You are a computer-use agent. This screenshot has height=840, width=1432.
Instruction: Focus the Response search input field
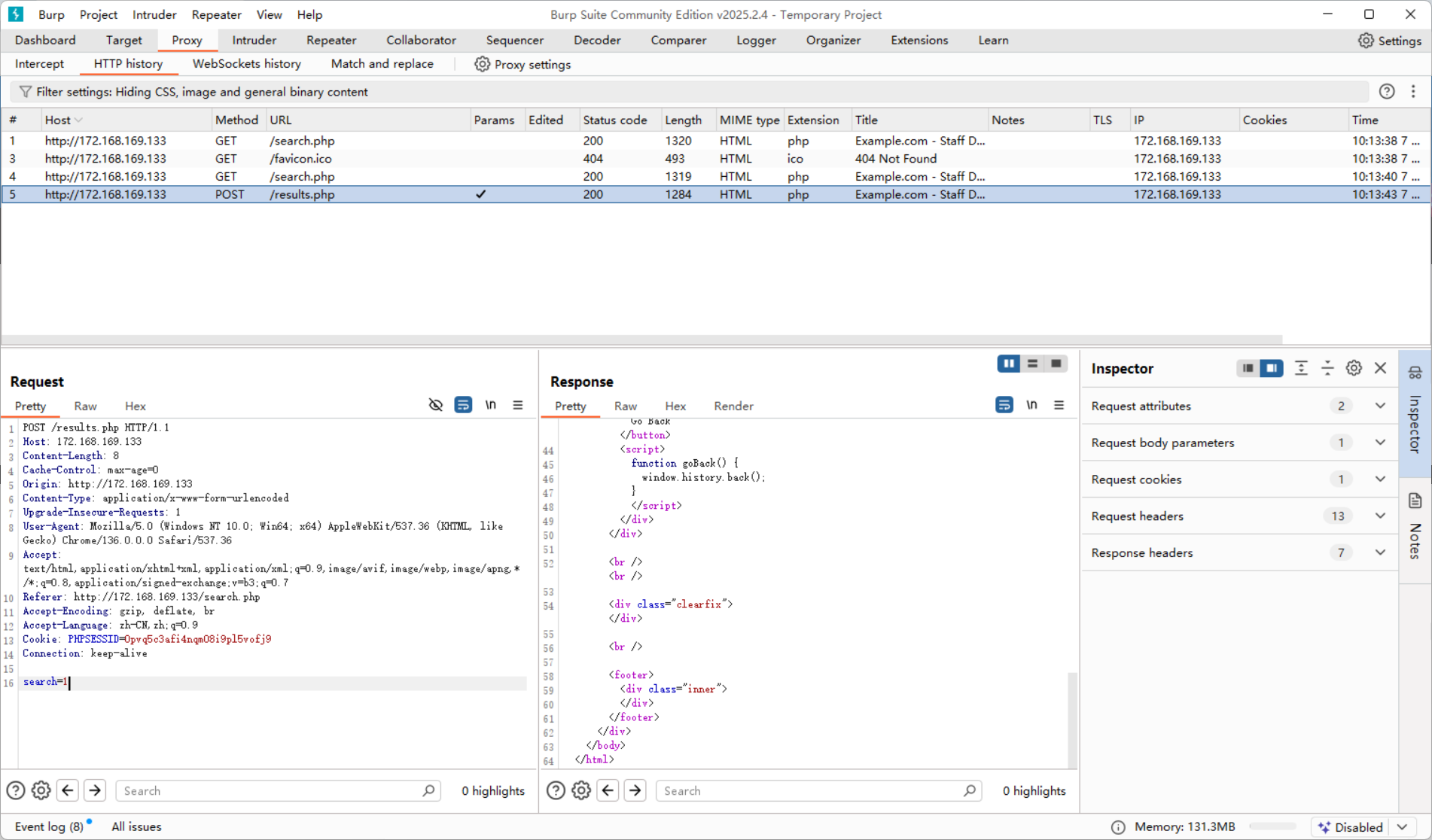(x=819, y=790)
